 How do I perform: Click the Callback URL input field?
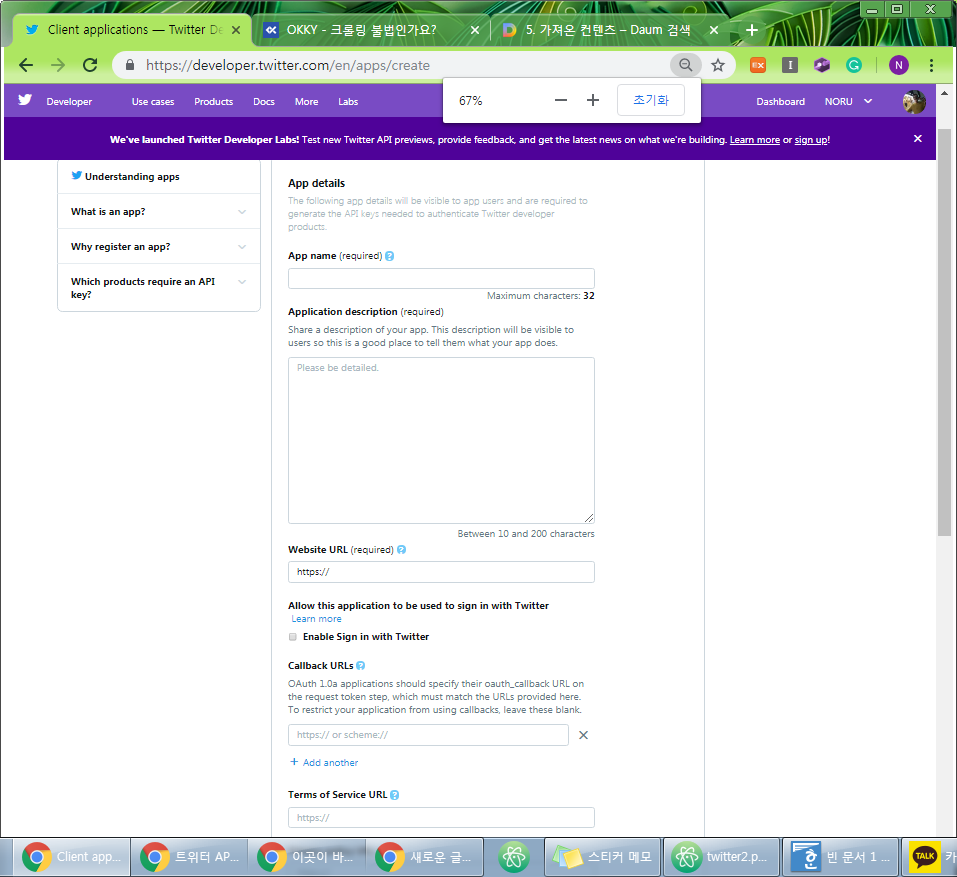click(428, 735)
